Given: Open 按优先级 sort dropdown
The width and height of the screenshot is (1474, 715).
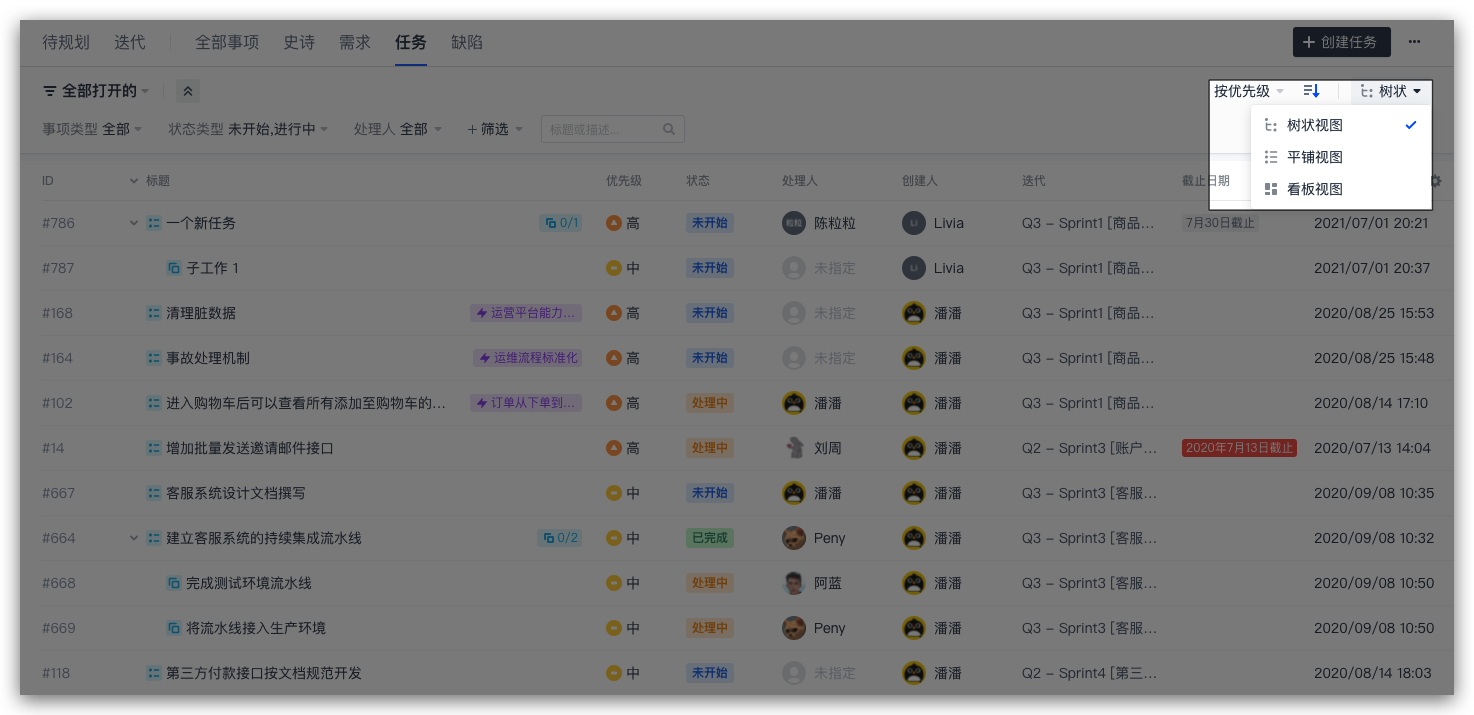Looking at the screenshot, I should click(1249, 91).
